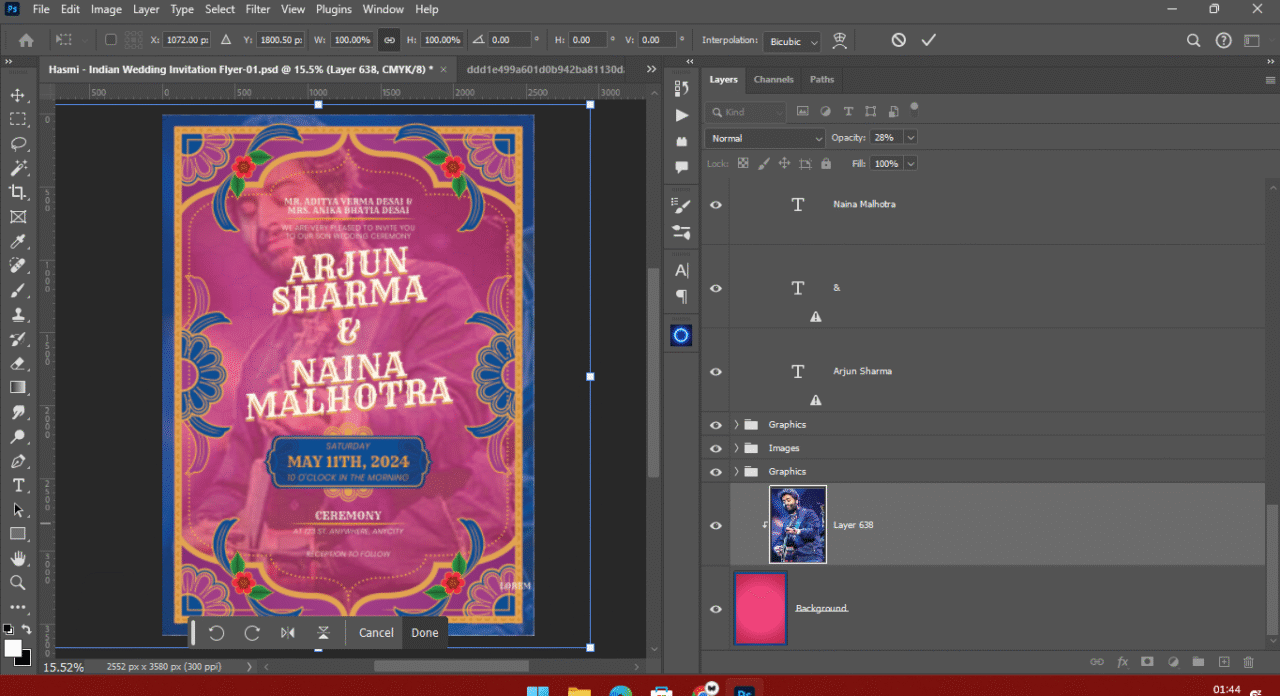Viewport: 1280px width, 696px height.
Task: Cancel transform using the circle-slash icon
Action: 899,40
